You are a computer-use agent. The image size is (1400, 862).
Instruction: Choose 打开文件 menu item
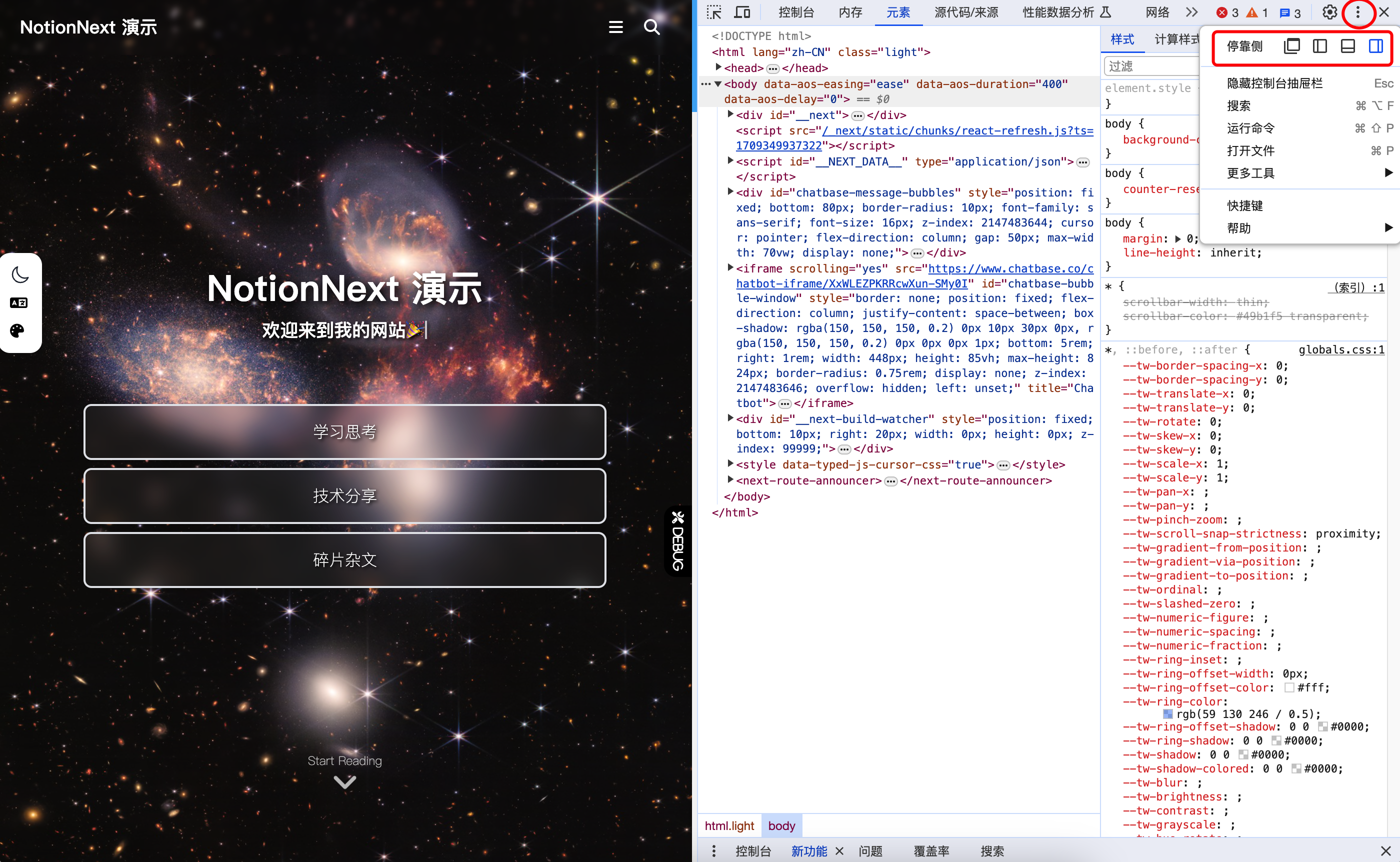1300,151
